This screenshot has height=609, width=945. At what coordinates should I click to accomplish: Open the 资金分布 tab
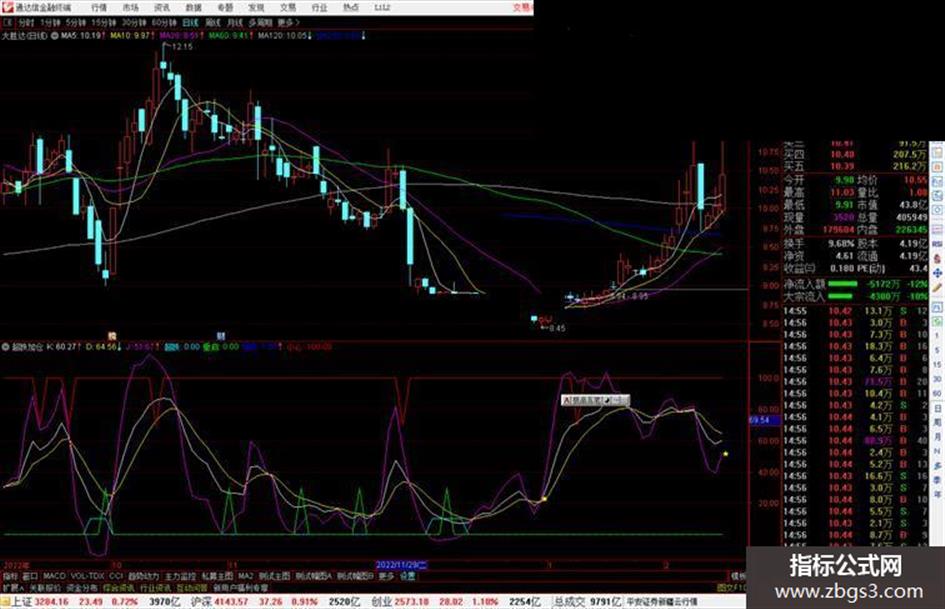(x=81, y=587)
